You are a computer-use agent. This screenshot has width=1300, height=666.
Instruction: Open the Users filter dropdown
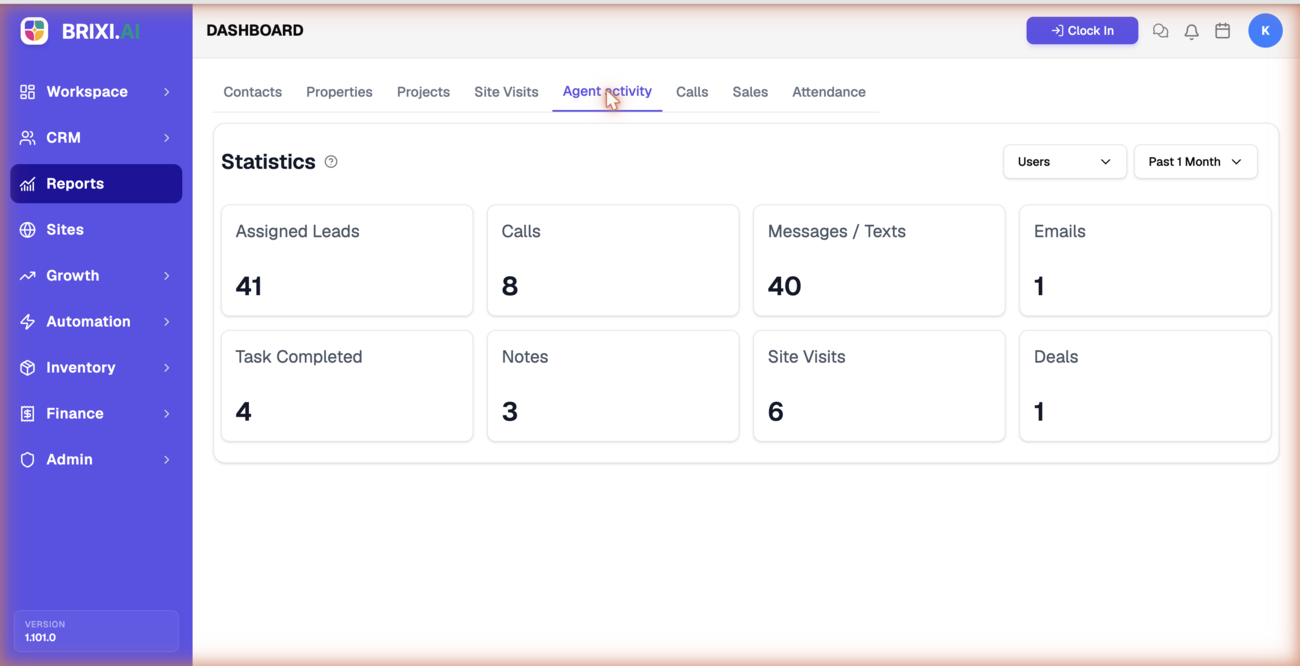[1064, 162]
